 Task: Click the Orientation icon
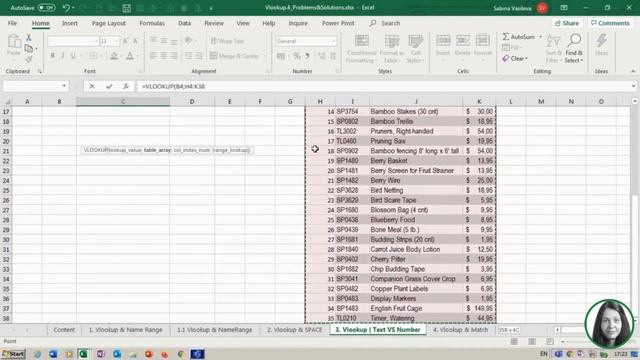pos(188,41)
